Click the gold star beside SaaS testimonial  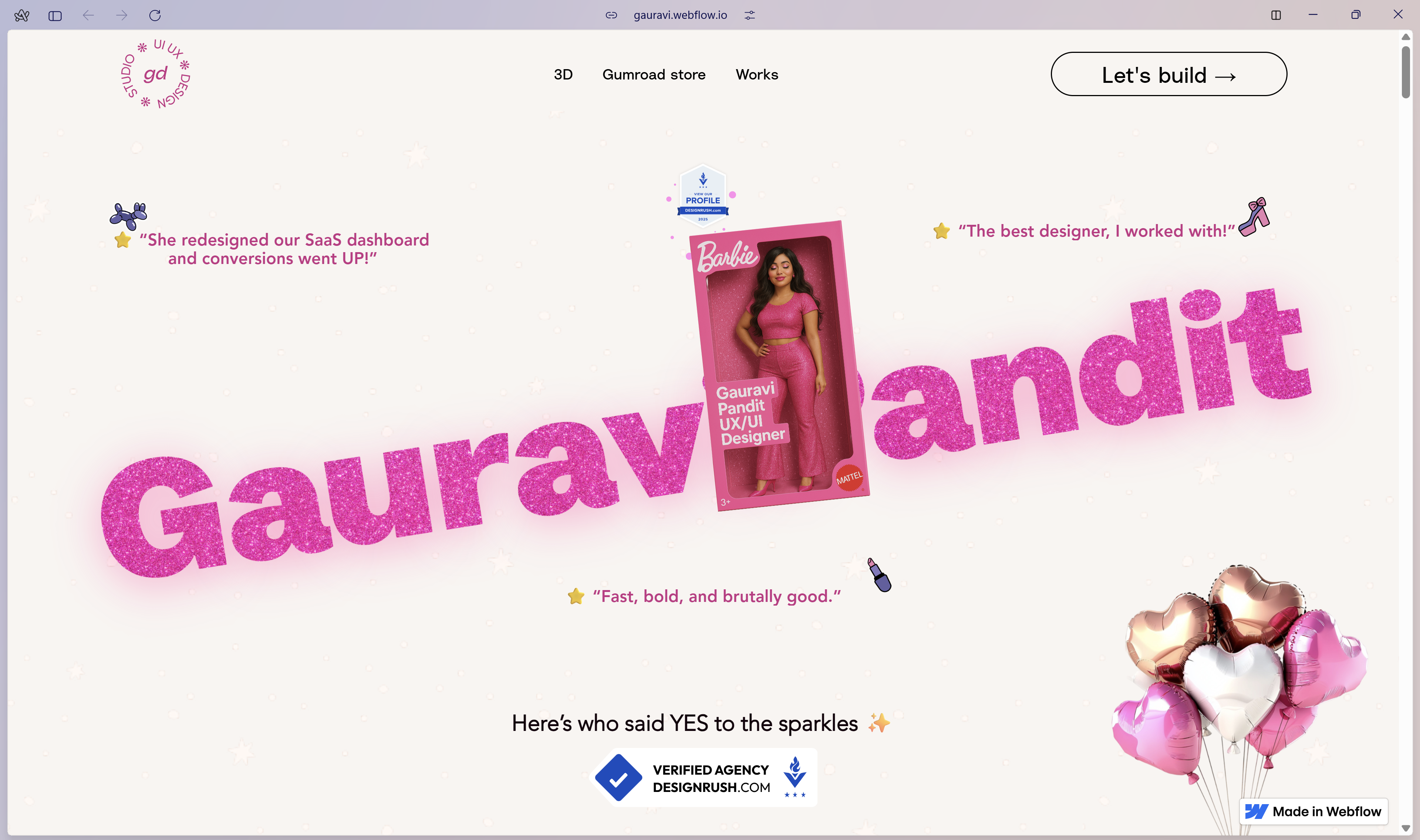(x=122, y=240)
